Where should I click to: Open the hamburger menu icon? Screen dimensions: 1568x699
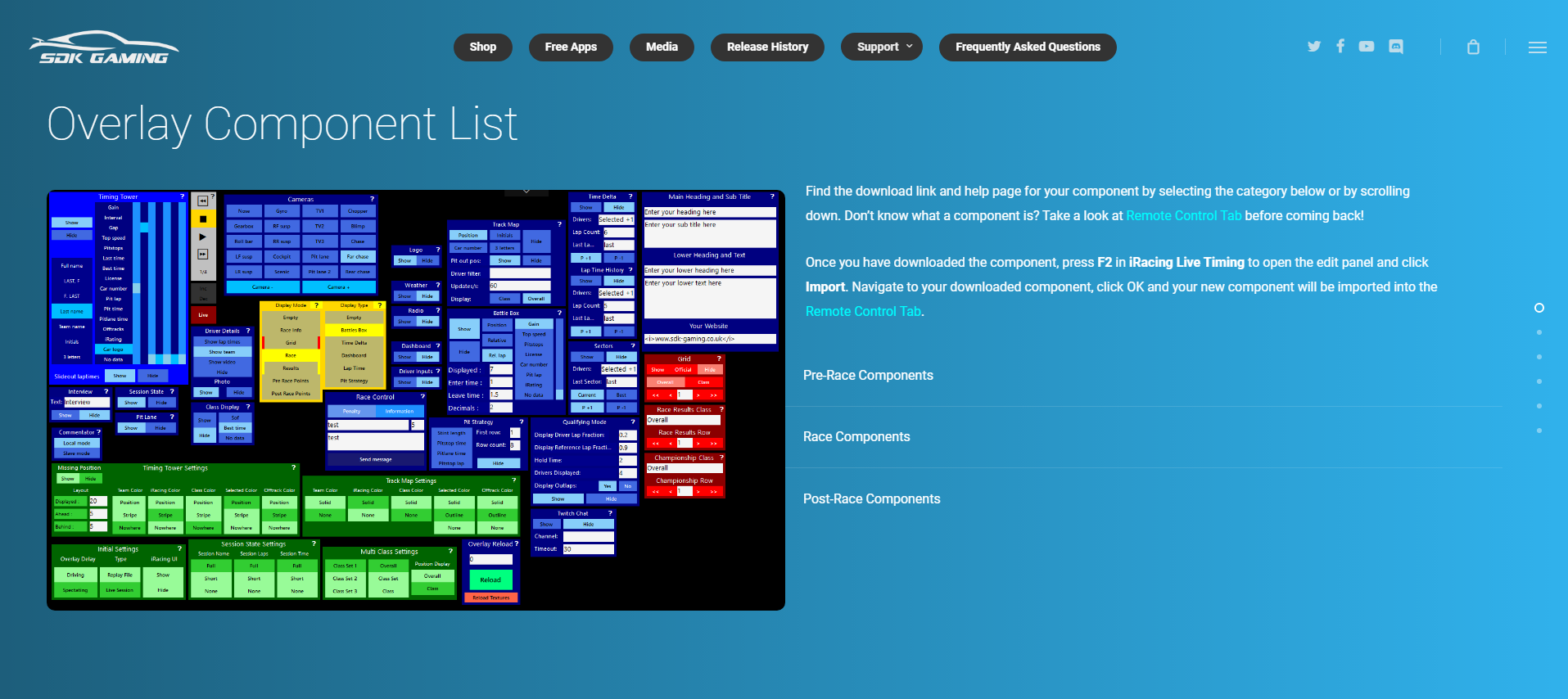coord(1538,47)
